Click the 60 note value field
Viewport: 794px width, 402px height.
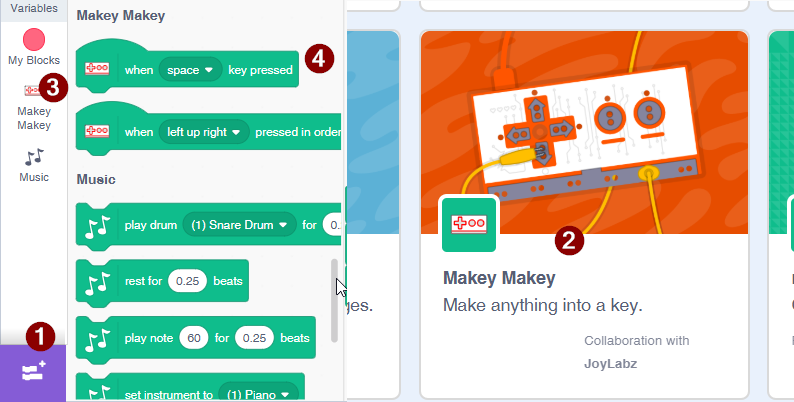(193, 338)
